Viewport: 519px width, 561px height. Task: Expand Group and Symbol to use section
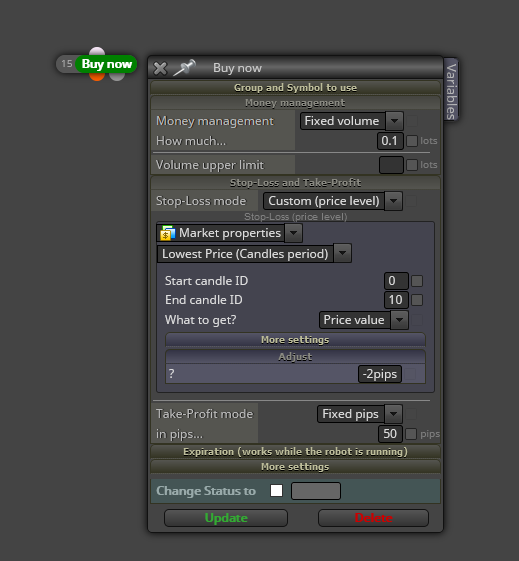[x=295, y=88]
